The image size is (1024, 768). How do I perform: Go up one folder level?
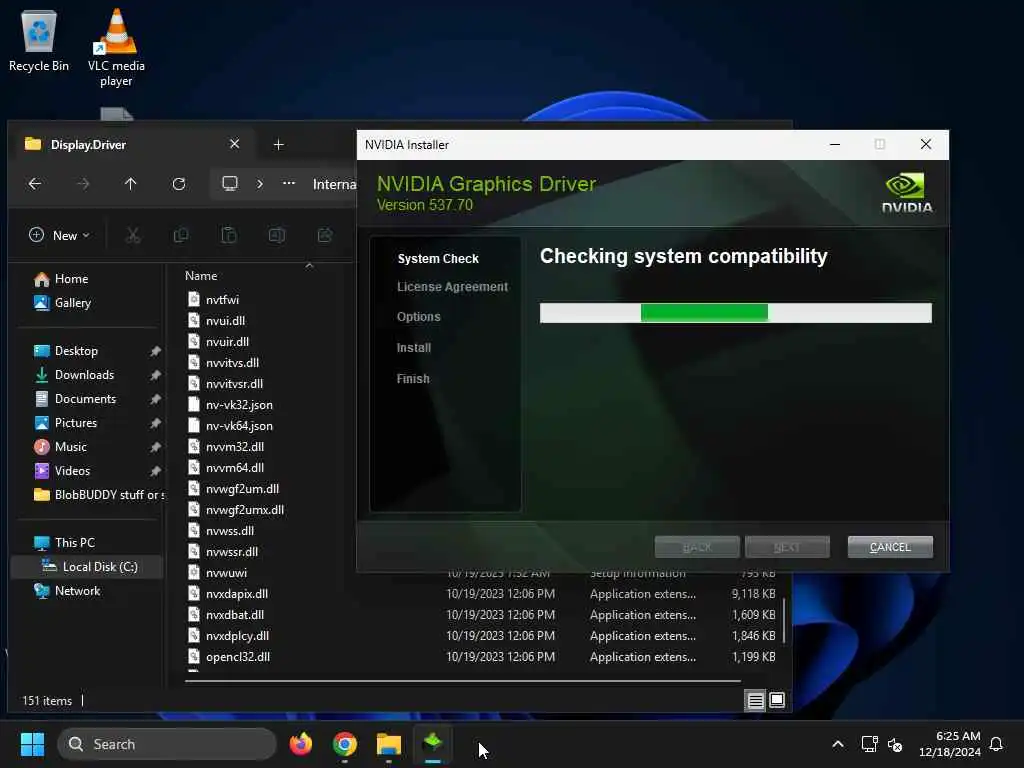coord(131,184)
